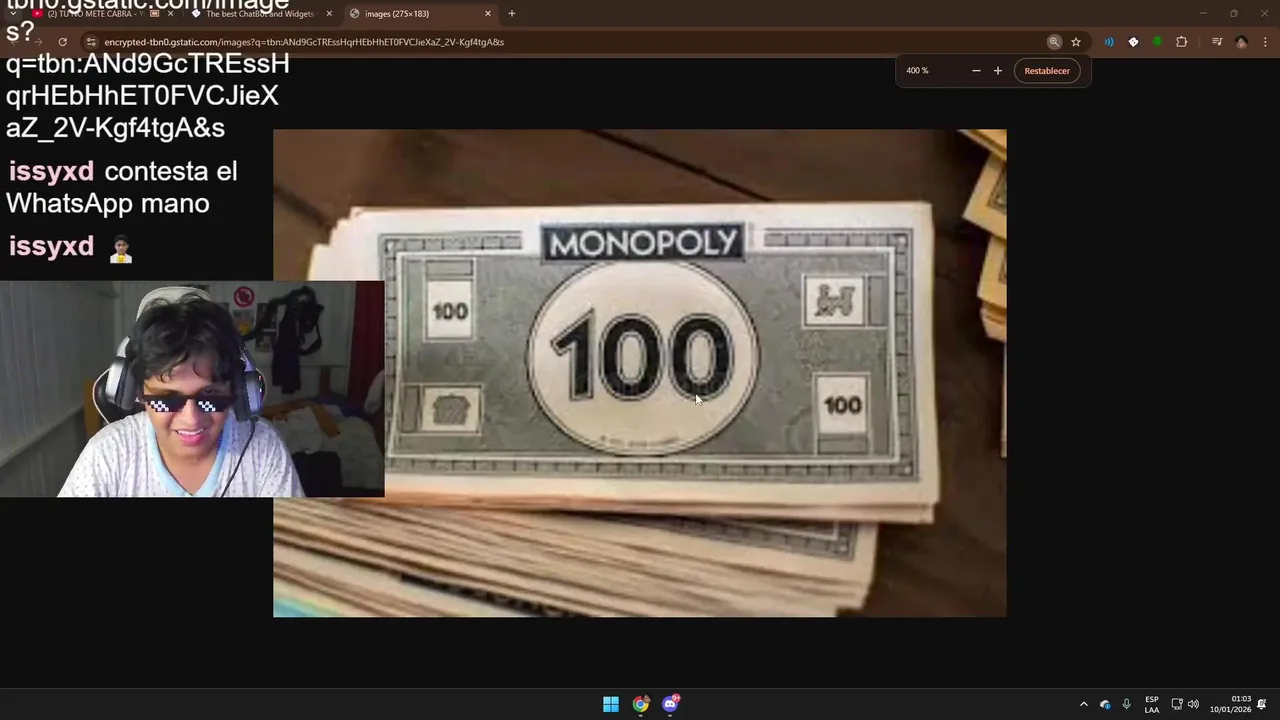This screenshot has width=1280, height=720.
Task: Close the TU NO METE CABRA tab
Action: click(171, 14)
